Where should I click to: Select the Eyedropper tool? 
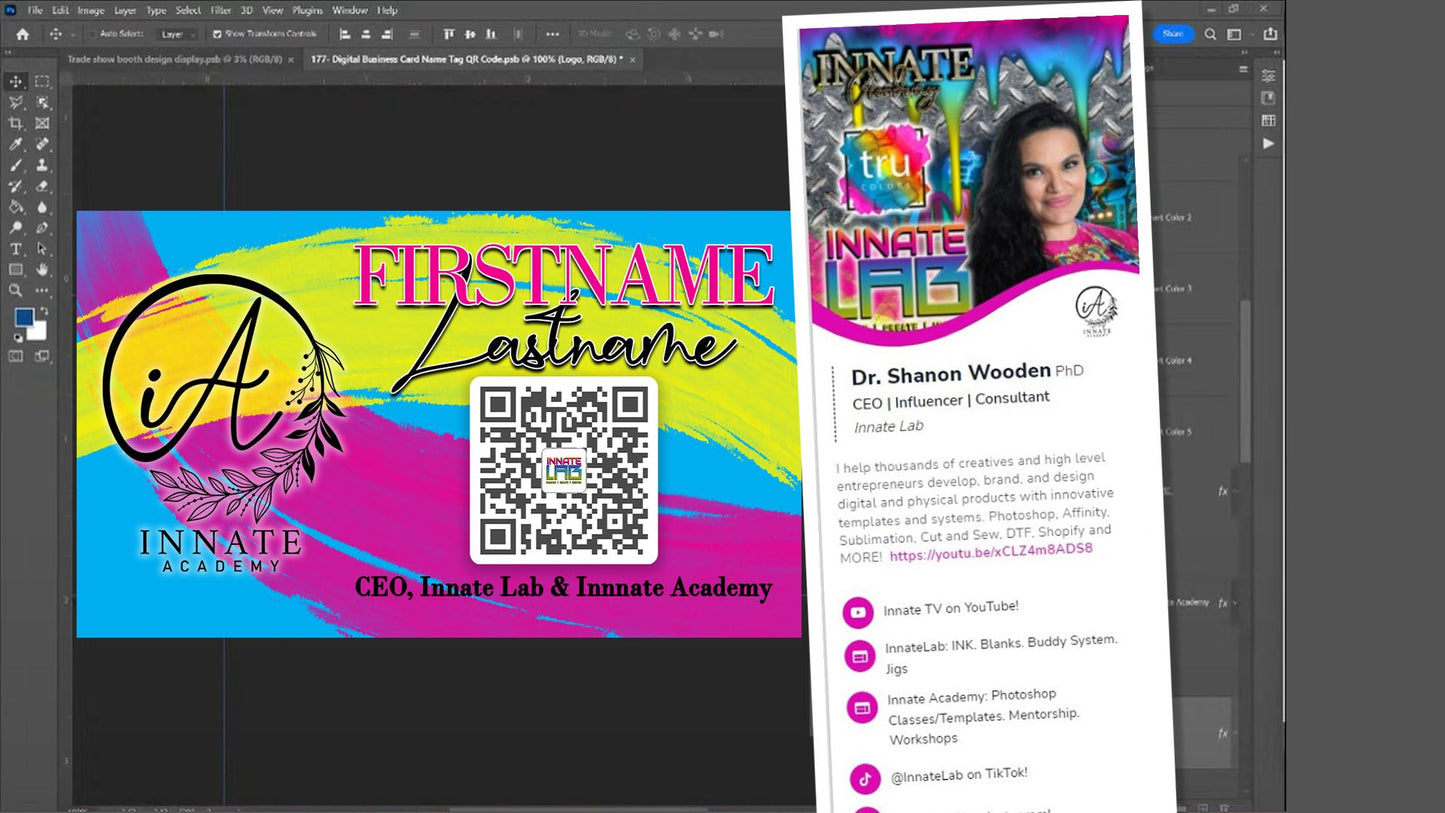point(16,144)
